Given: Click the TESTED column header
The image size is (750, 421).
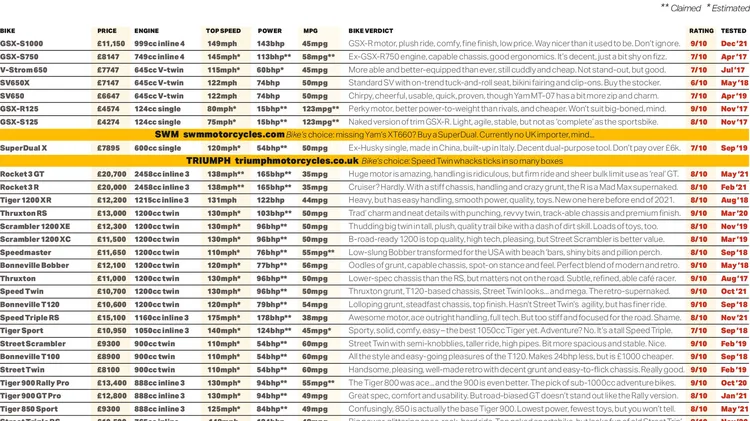Looking at the screenshot, I should tap(734, 31).
